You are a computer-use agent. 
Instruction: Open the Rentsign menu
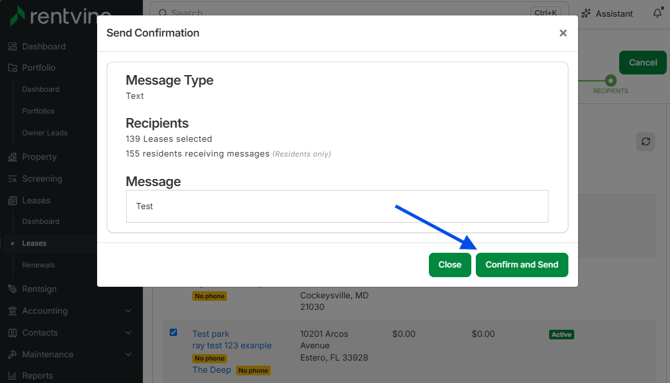tap(39, 289)
